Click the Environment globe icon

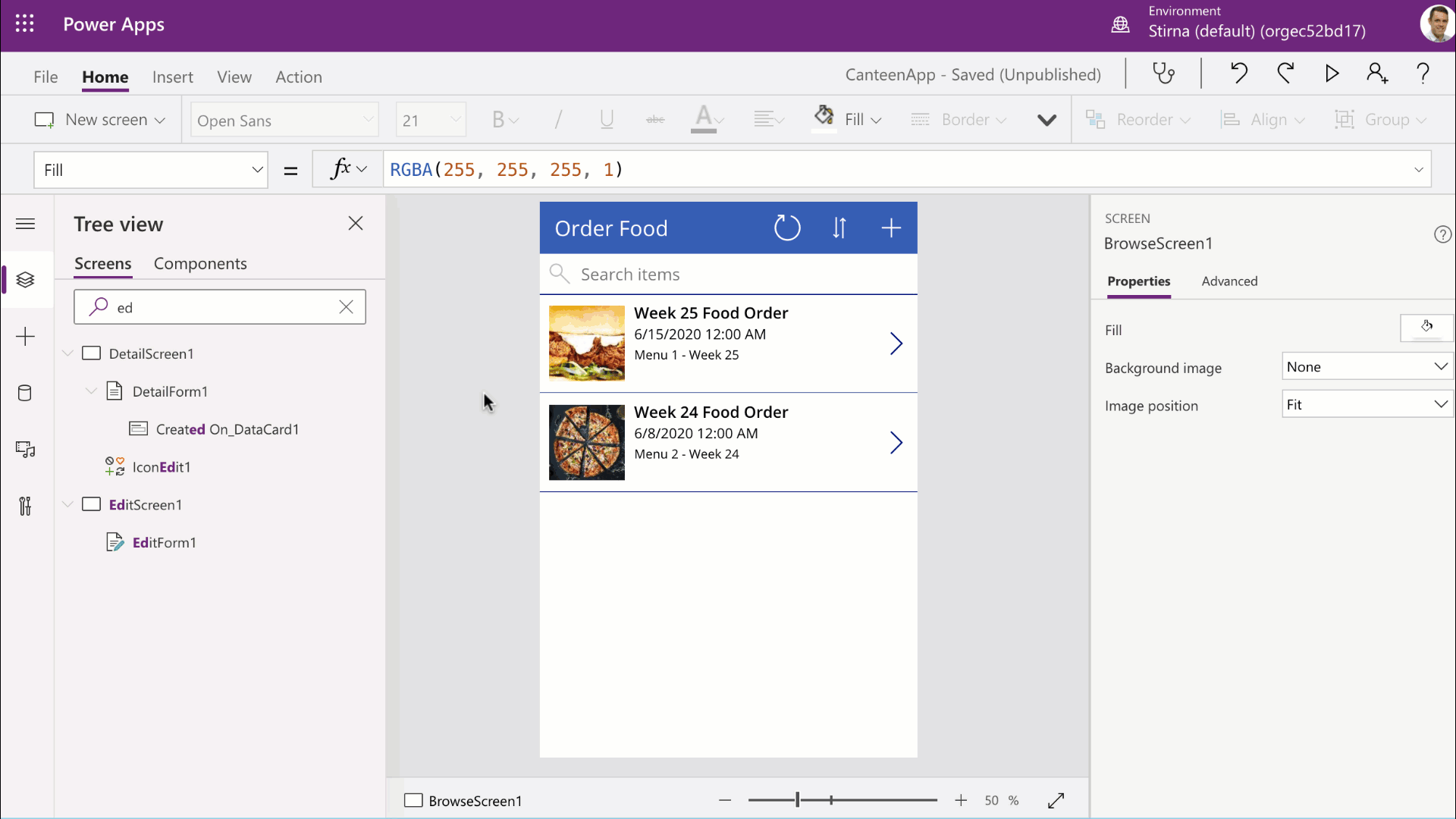pyautogui.click(x=1120, y=25)
